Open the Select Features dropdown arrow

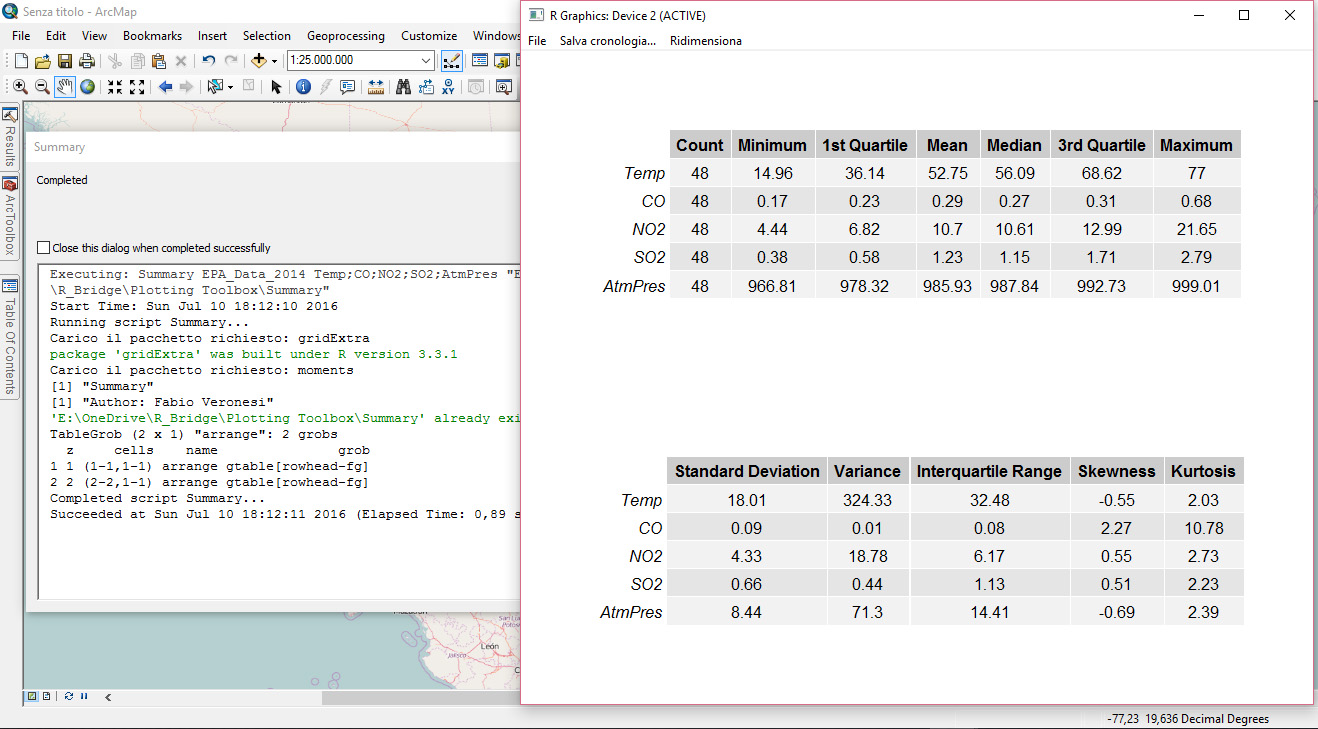tap(231, 87)
